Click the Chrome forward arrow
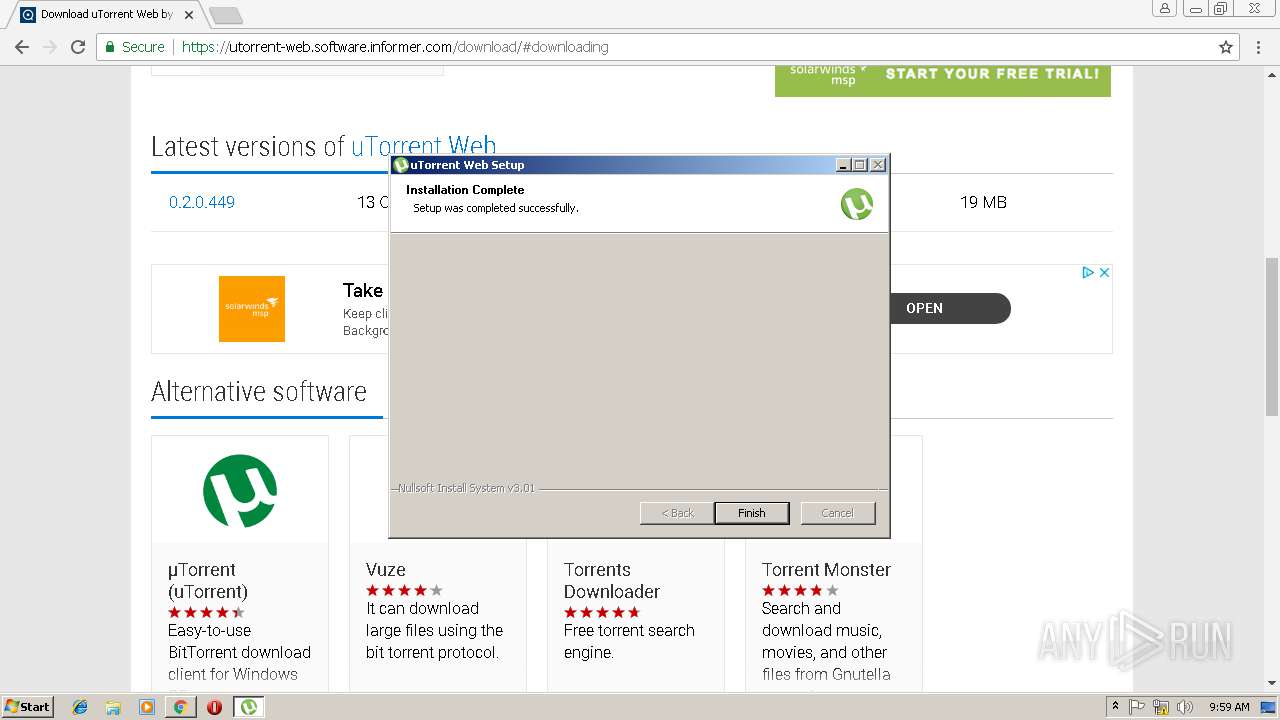The image size is (1280, 720). tap(50, 47)
